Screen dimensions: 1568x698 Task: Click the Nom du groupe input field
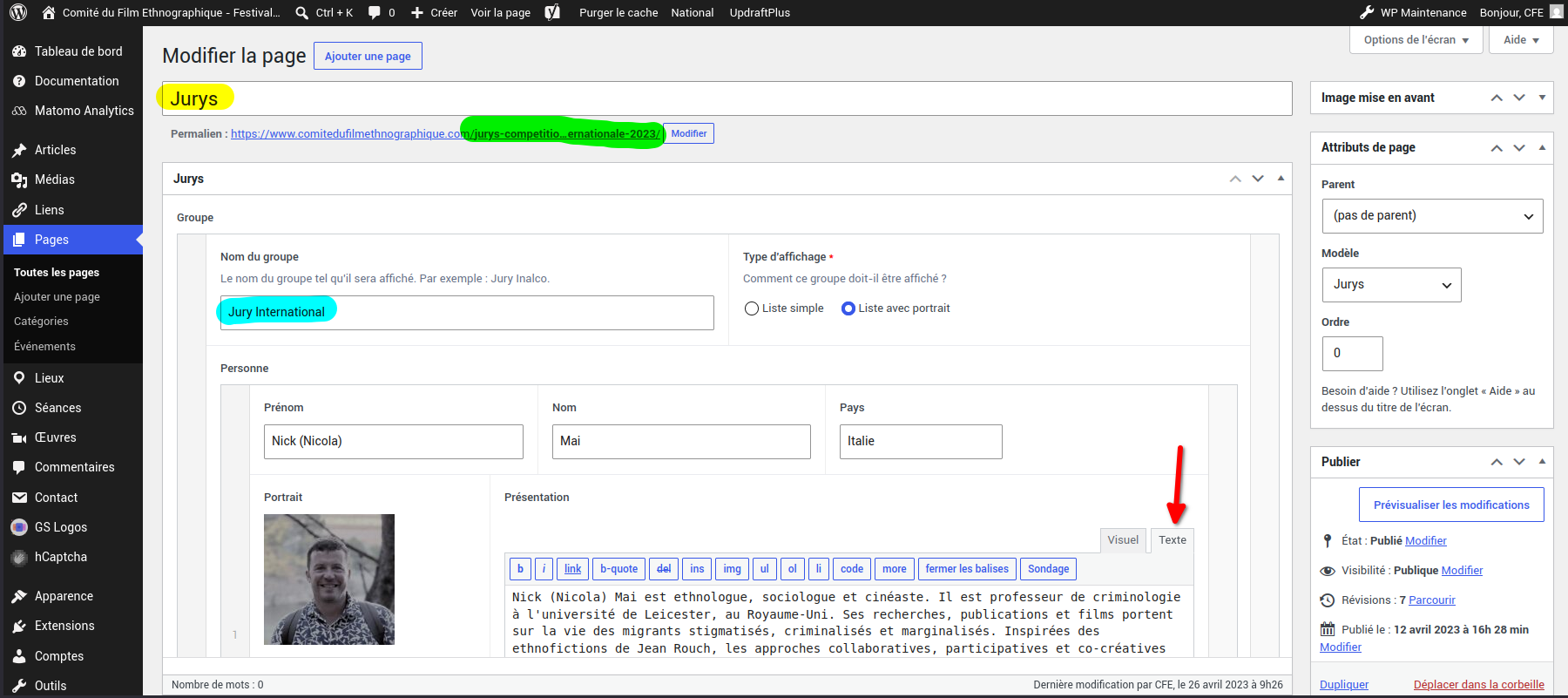467,313
